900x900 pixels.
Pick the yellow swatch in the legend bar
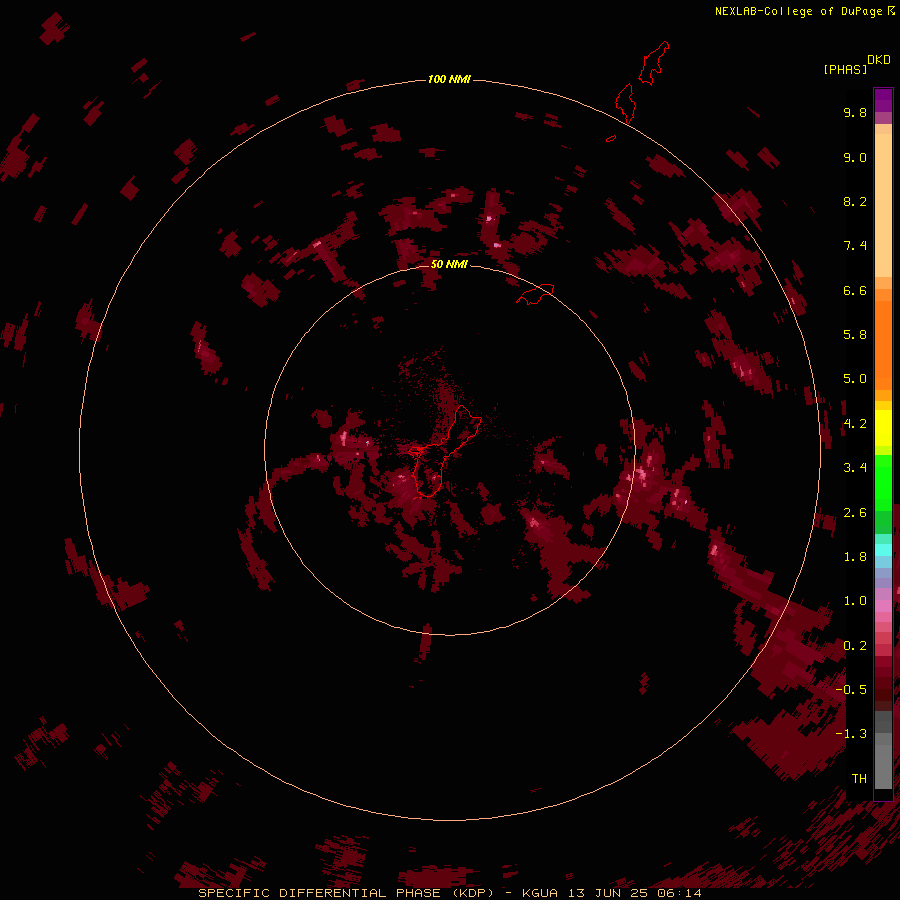tap(883, 428)
